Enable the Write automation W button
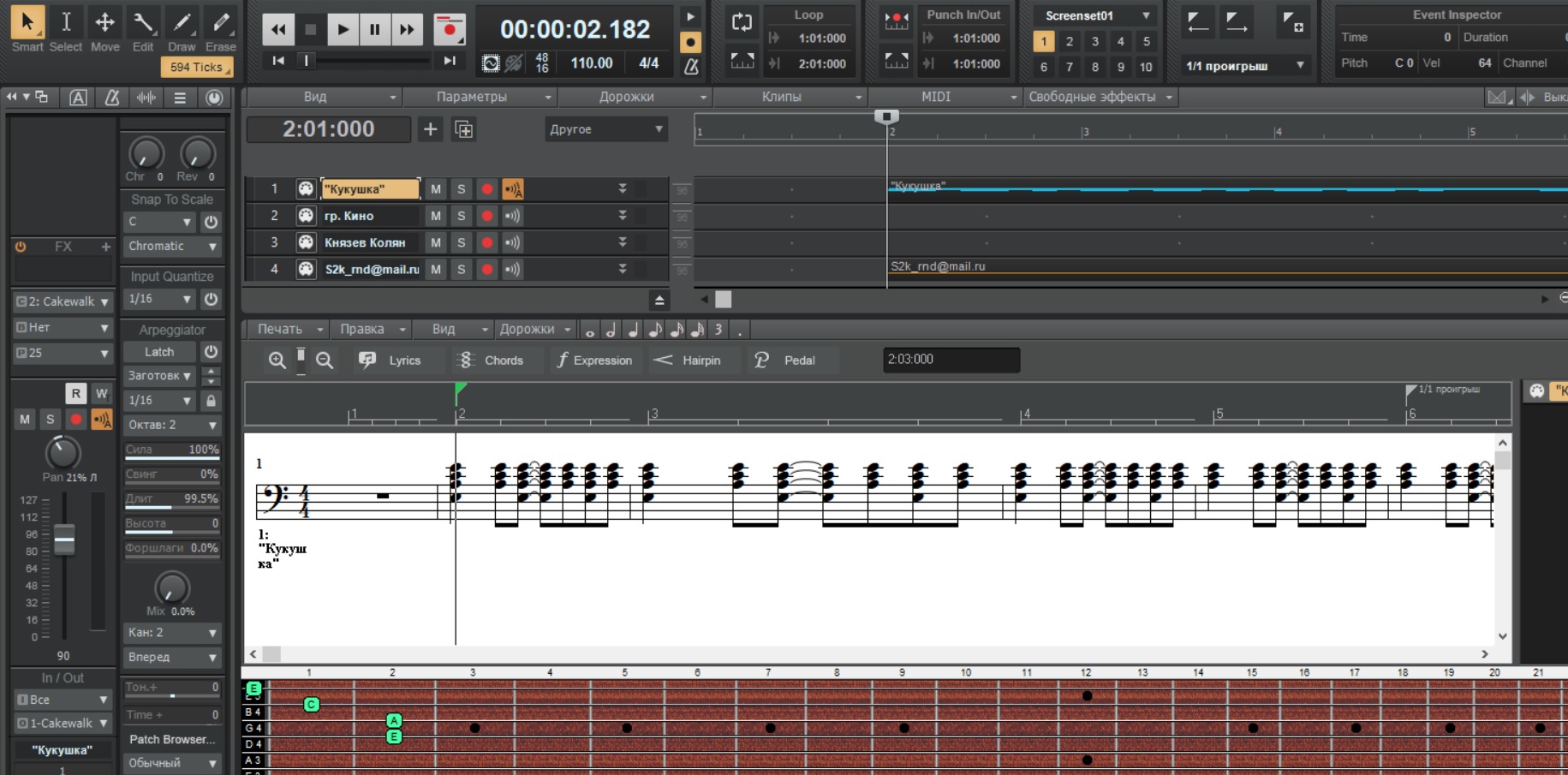This screenshot has width=1568, height=775. [102, 393]
